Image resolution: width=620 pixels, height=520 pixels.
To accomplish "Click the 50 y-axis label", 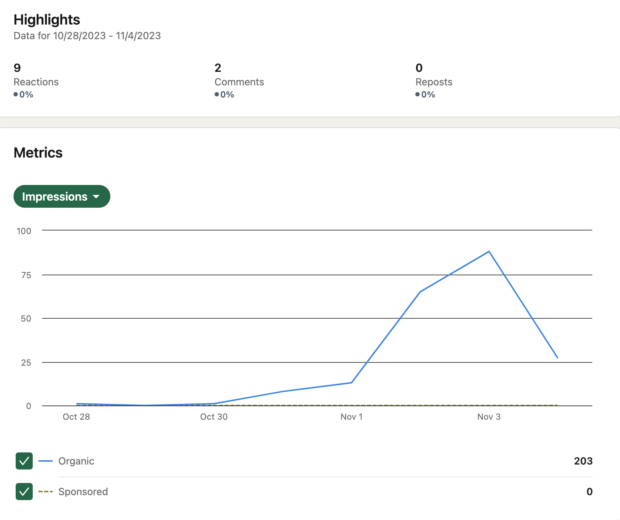I will [x=26, y=319].
